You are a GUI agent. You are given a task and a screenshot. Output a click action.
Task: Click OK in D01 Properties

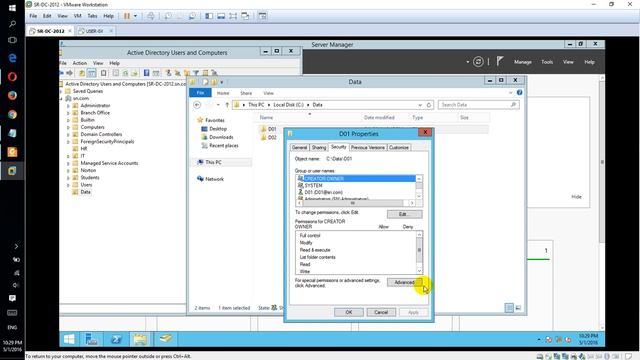(x=349, y=312)
